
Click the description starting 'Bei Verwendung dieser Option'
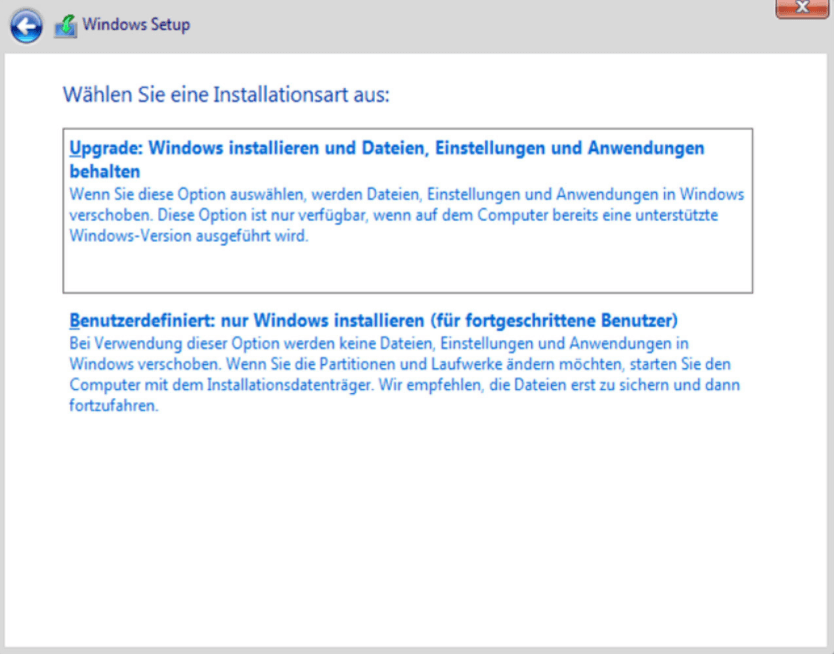point(404,374)
